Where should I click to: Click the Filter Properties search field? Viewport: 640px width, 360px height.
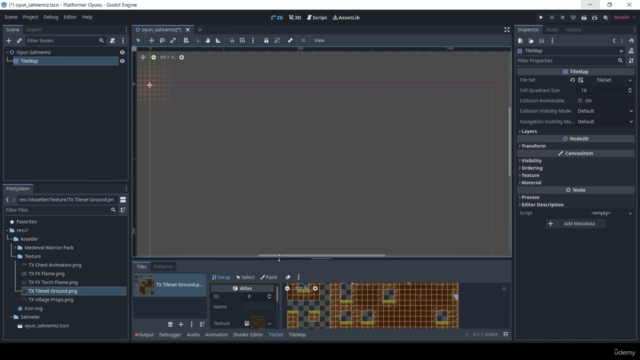pyautogui.click(x=571, y=61)
